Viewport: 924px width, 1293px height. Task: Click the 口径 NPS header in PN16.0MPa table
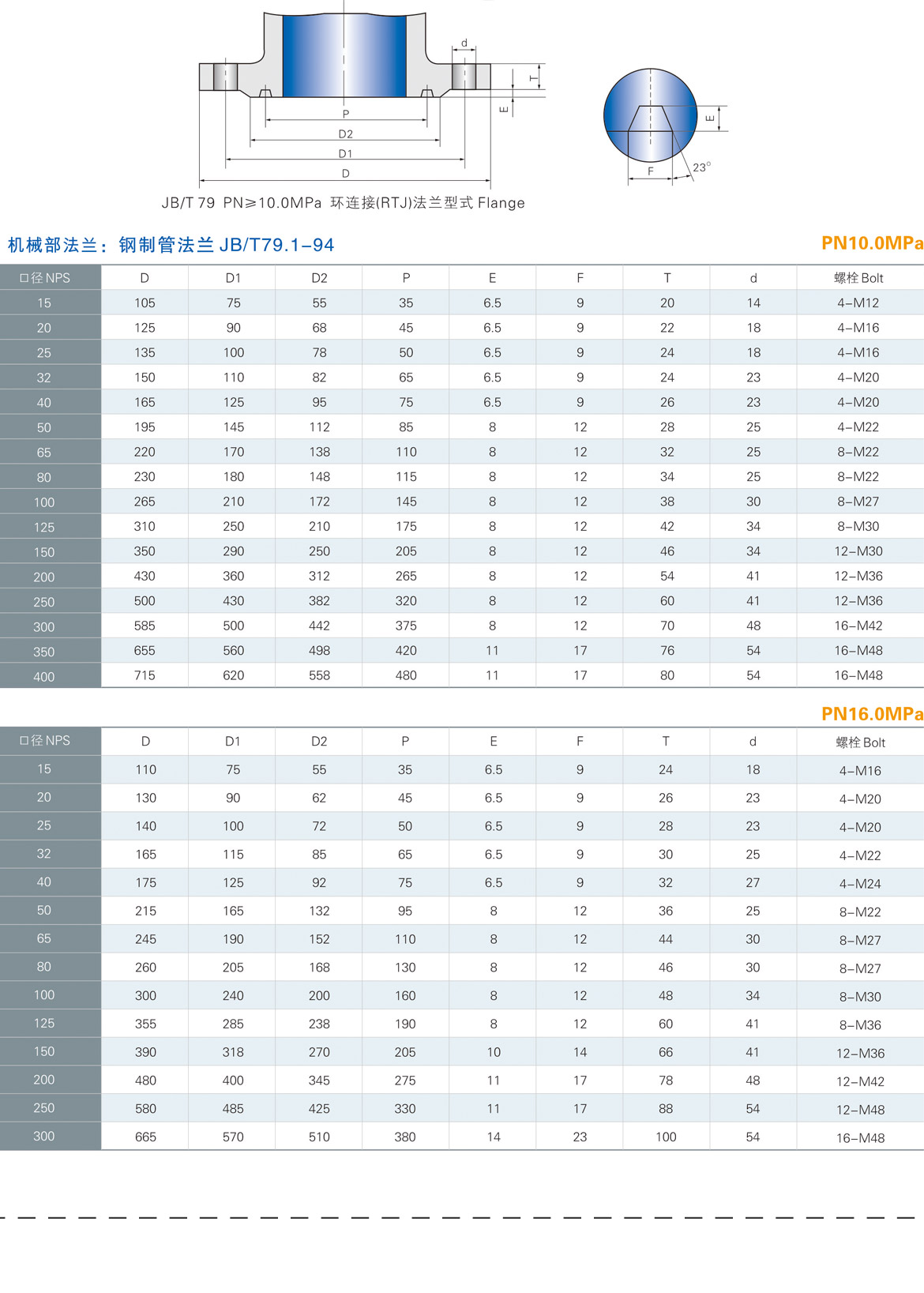(x=45, y=741)
